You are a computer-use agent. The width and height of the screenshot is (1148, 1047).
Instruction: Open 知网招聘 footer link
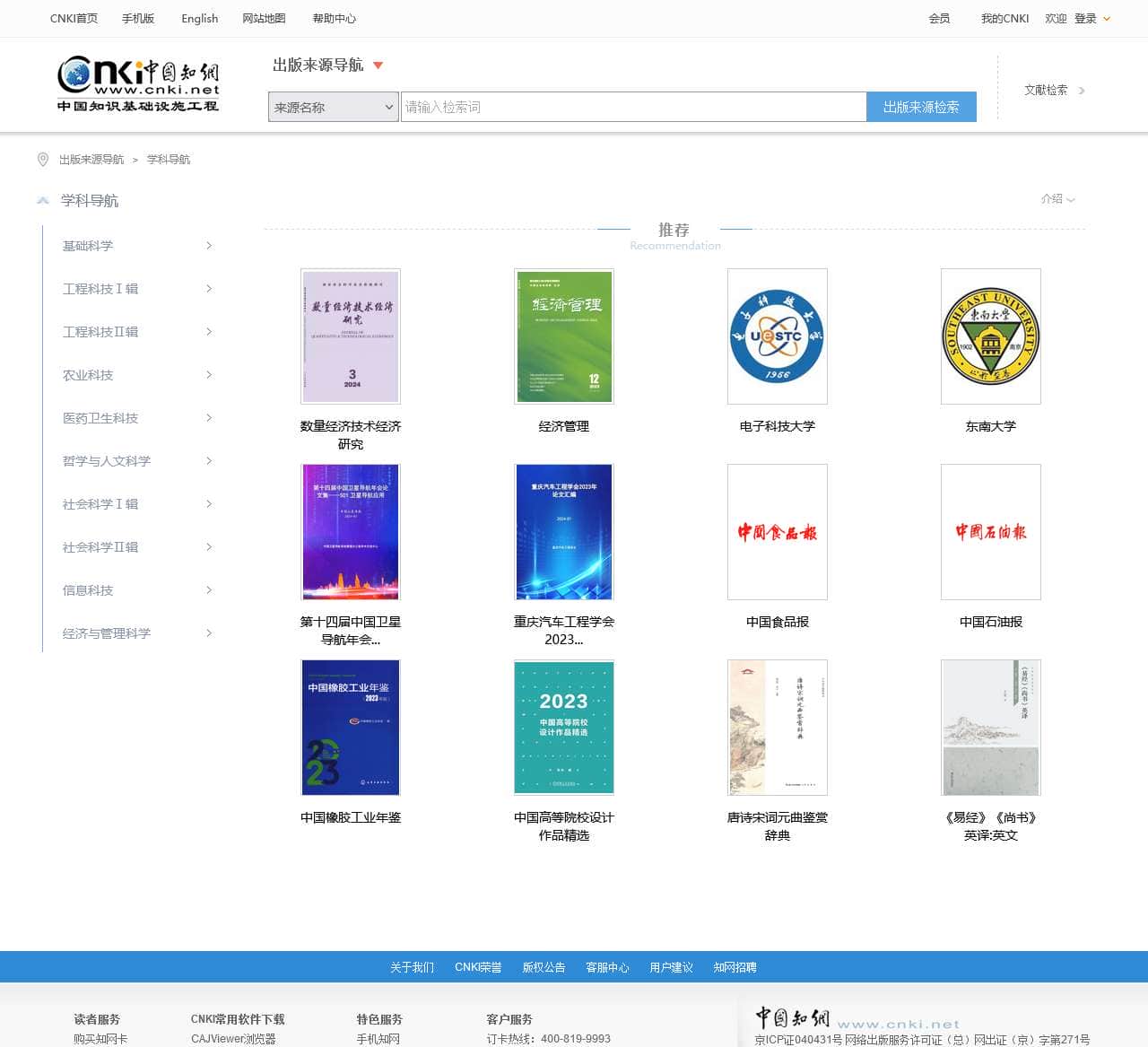click(735, 967)
